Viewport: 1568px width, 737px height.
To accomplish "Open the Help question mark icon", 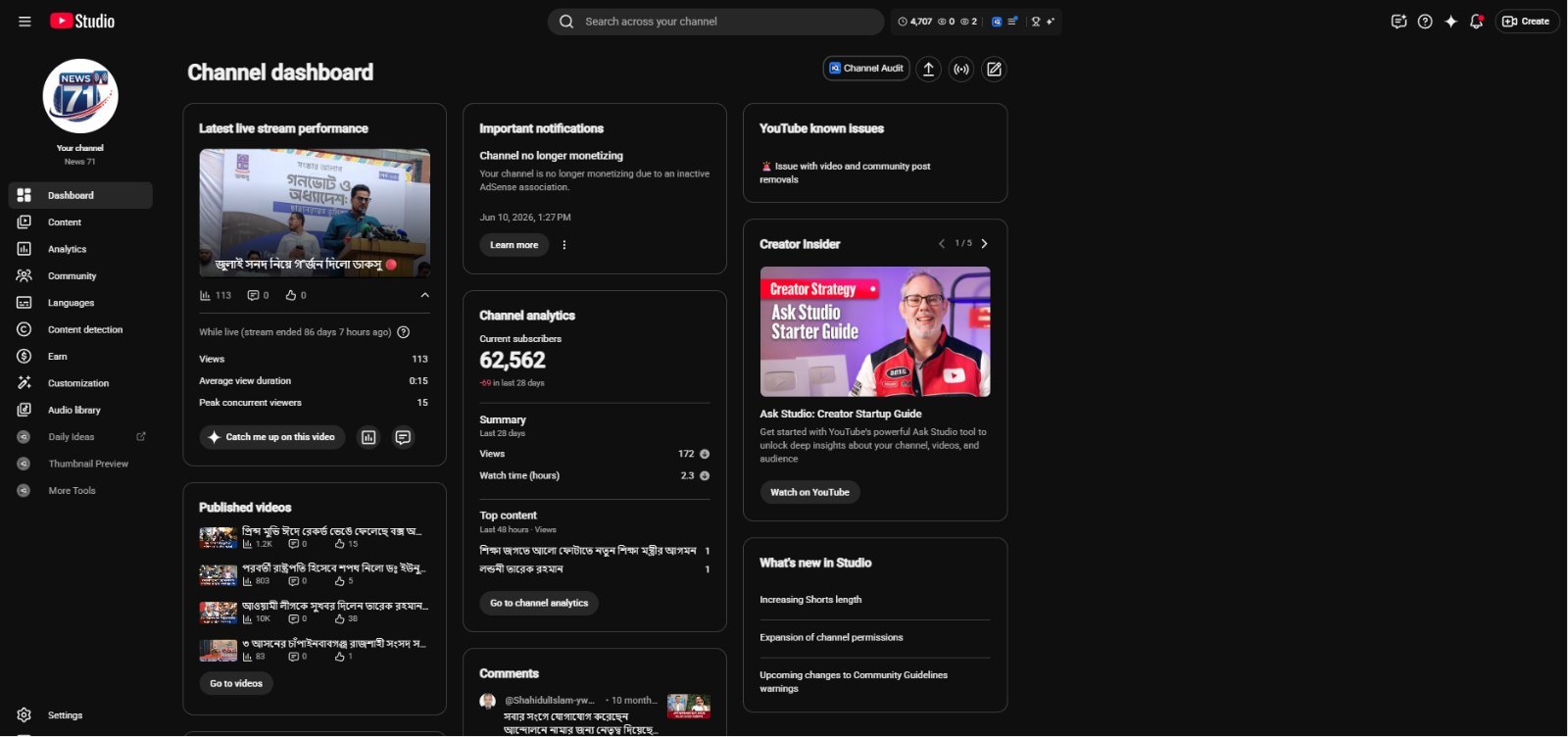I will coord(1425,22).
